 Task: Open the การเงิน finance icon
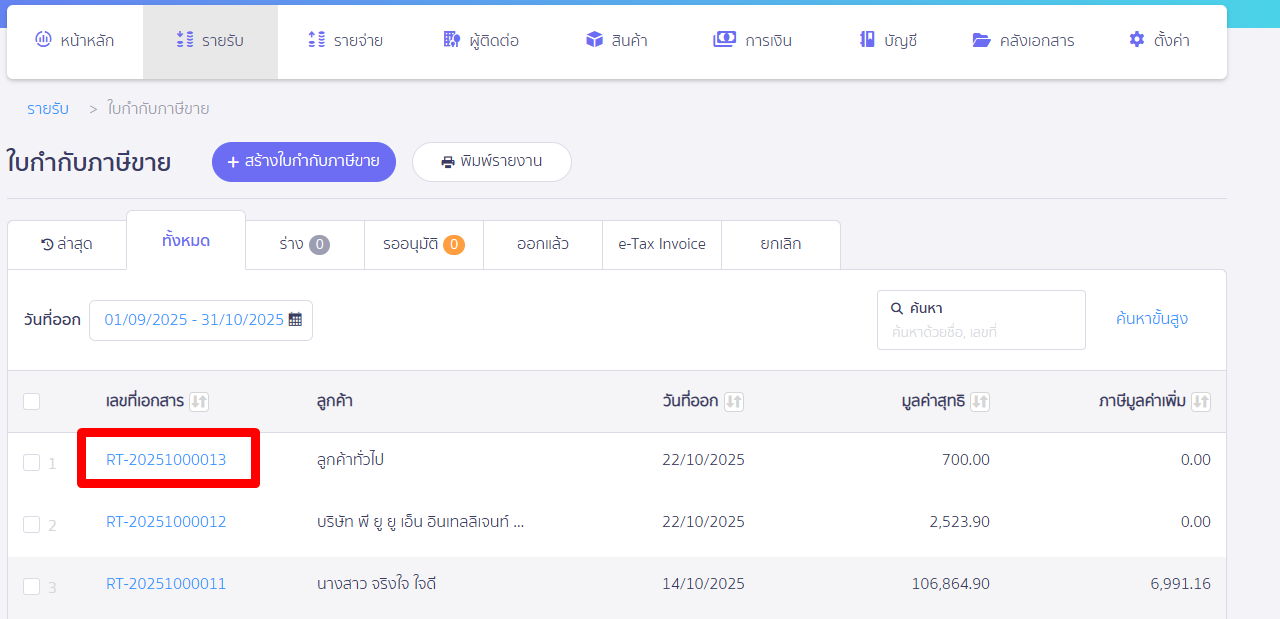[724, 40]
